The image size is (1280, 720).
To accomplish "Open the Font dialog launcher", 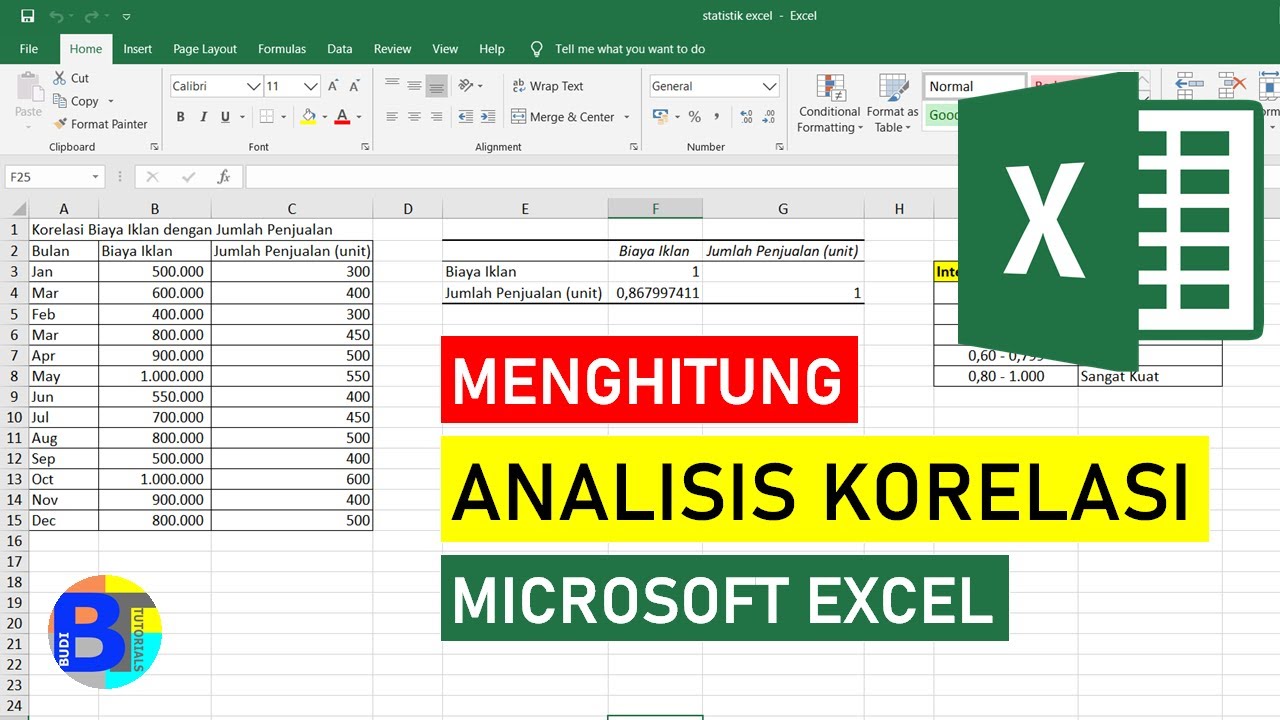I will click(364, 147).
